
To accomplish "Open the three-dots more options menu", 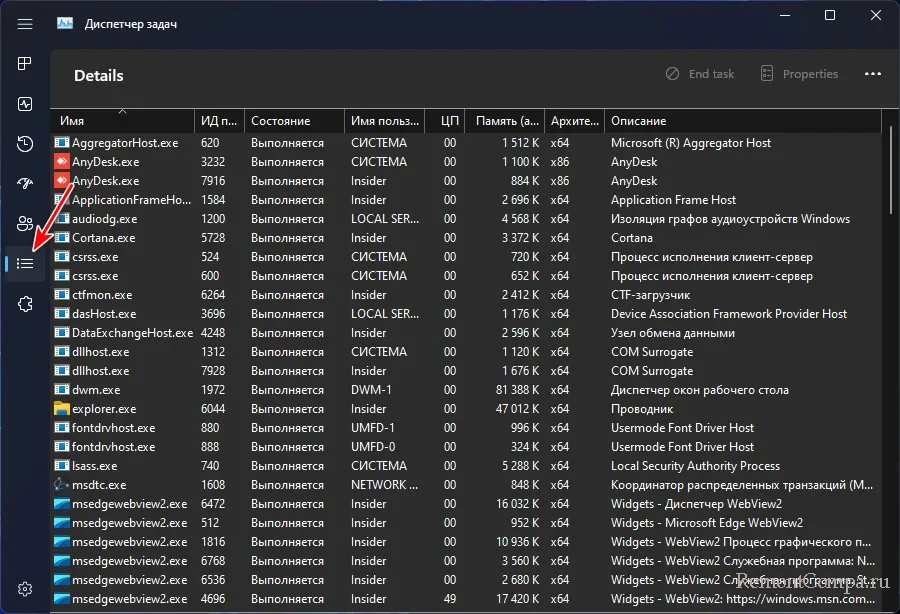I will (872, 74).
